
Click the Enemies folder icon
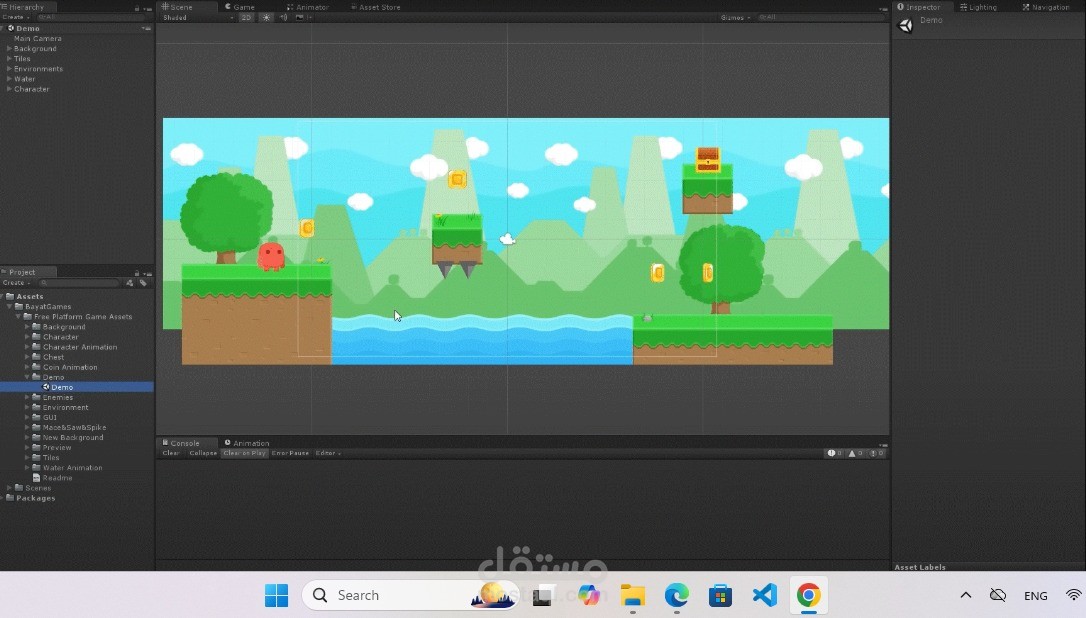point(37,398)
